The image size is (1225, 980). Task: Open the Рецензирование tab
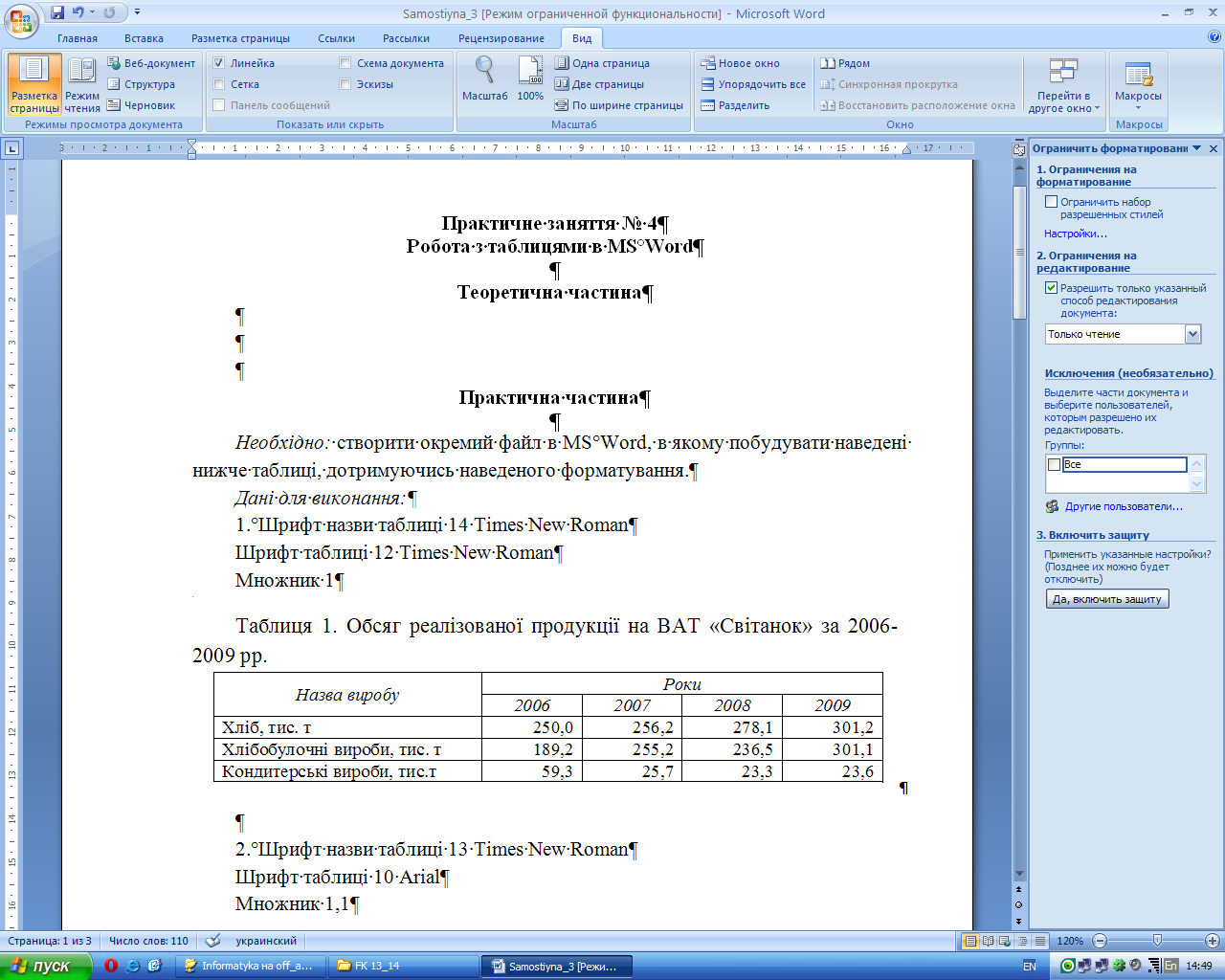point(501,38)
